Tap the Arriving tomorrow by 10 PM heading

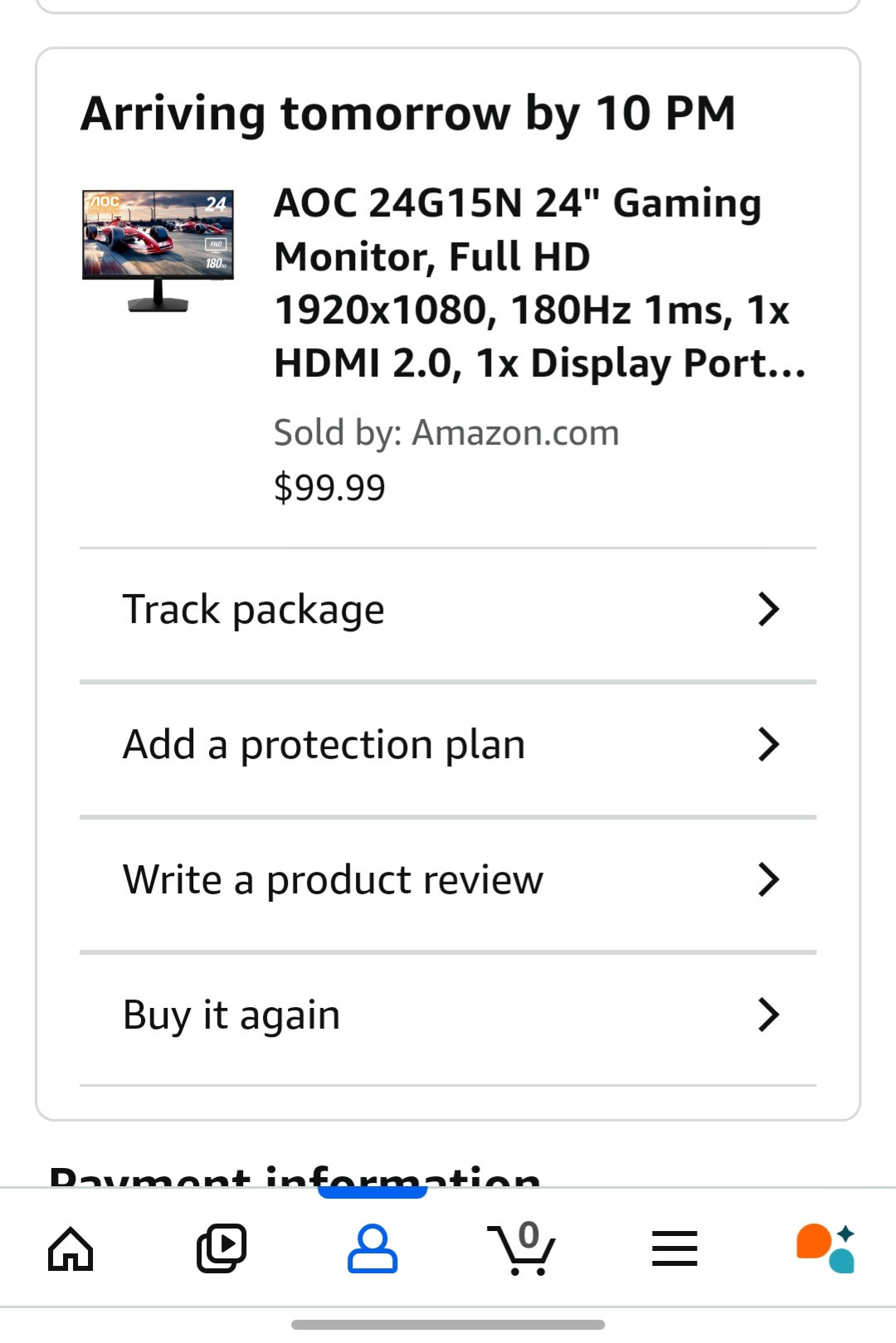[x=408, y=114]
